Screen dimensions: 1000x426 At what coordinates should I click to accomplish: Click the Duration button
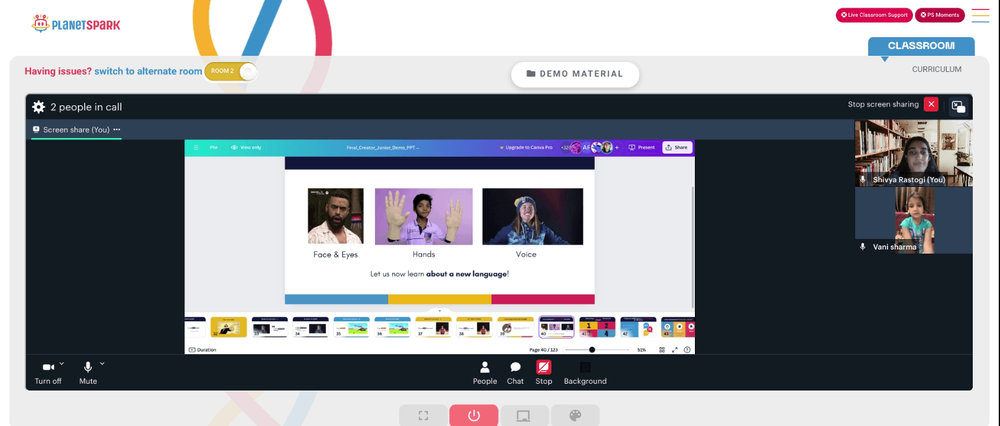[203, 349]
